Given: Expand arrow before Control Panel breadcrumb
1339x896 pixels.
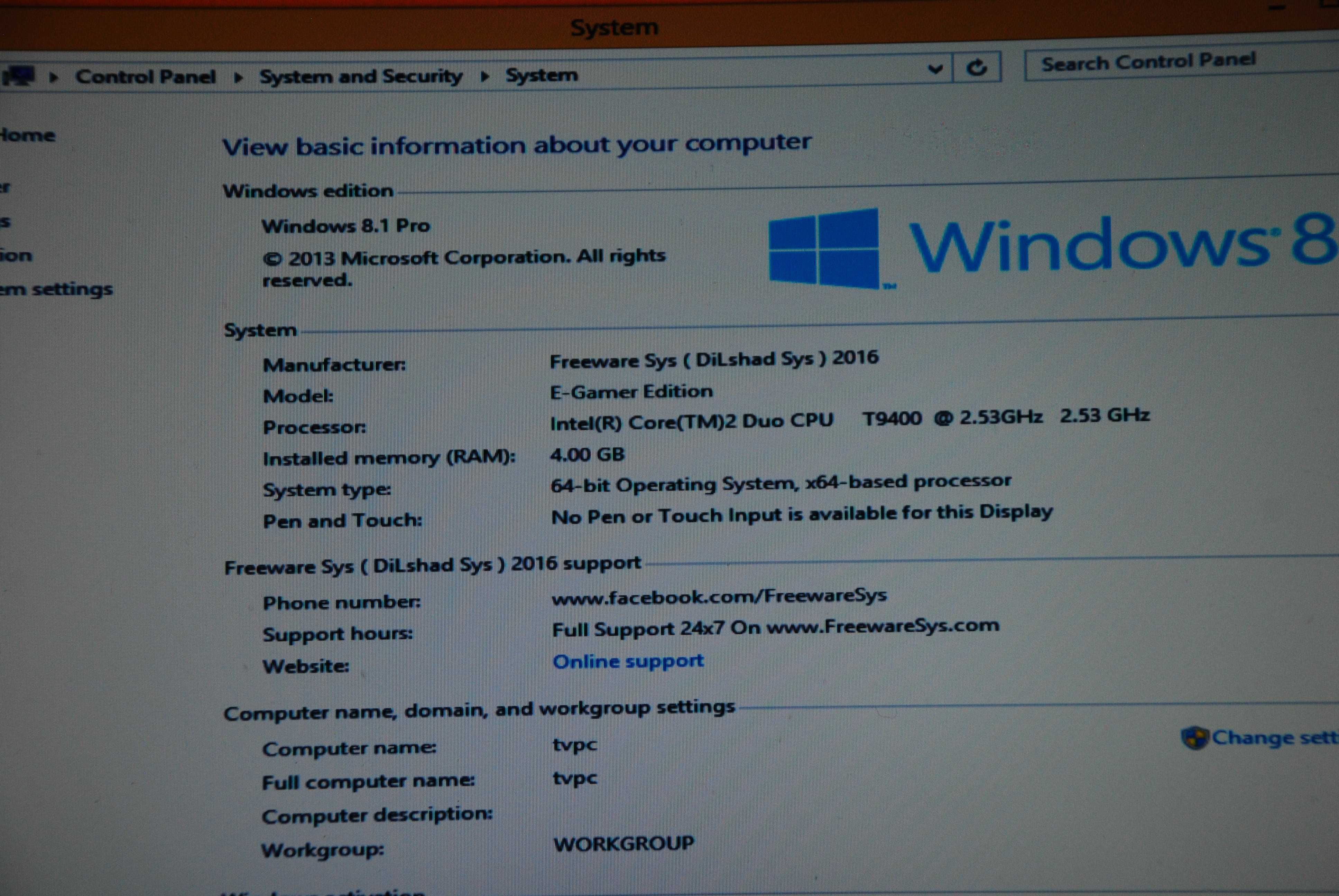Looking at the screenshot, I should pyautogui.click(x=54, y=77).
